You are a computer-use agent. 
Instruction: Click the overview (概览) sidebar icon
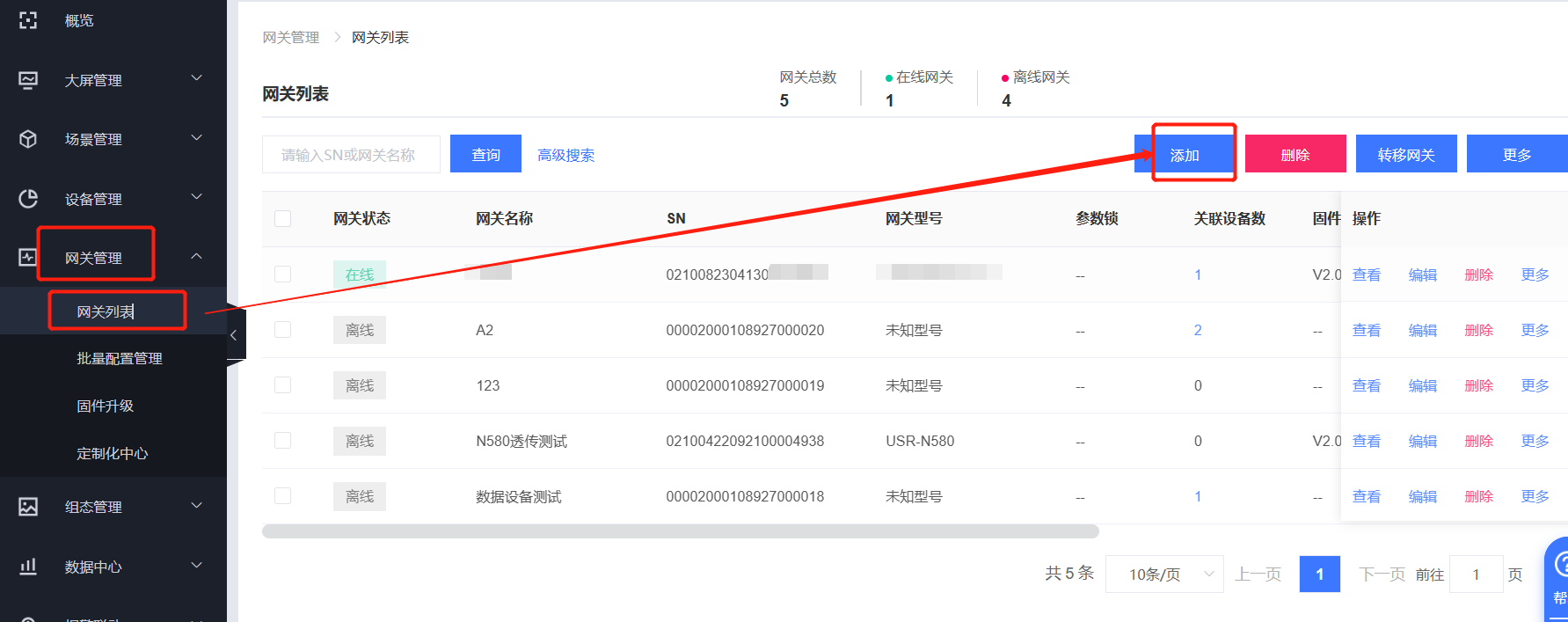(x=28, y=20)
